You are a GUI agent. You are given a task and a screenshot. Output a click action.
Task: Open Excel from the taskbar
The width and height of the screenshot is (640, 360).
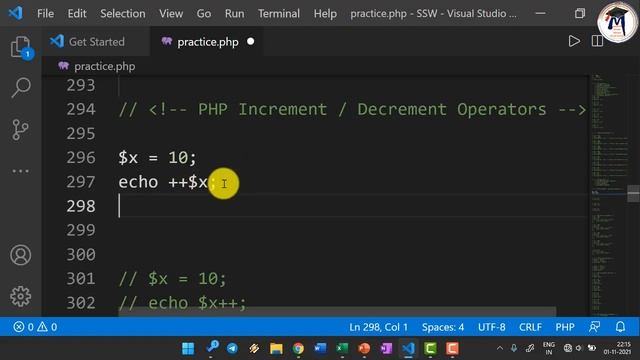[342, 349]
